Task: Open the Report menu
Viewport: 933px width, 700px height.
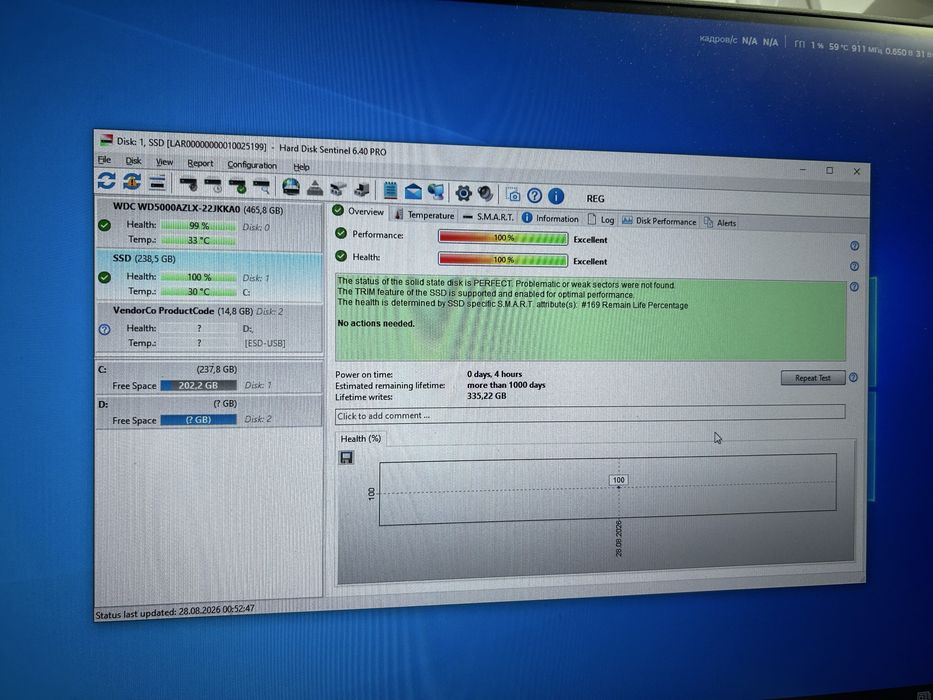Action: [200, 163]
